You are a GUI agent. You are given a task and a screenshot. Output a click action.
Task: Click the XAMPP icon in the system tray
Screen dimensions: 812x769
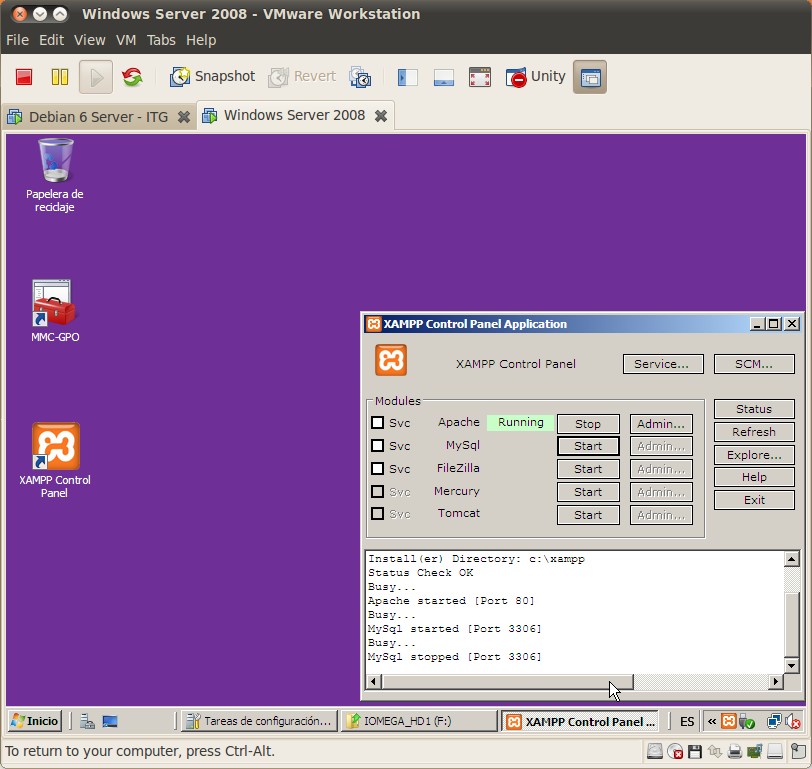point(726,721)
